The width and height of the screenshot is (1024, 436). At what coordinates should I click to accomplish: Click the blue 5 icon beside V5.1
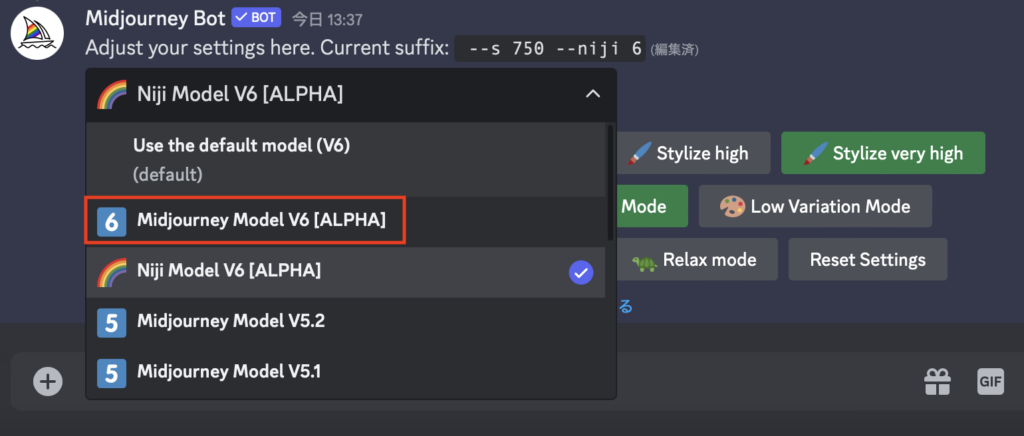[111, 373]
